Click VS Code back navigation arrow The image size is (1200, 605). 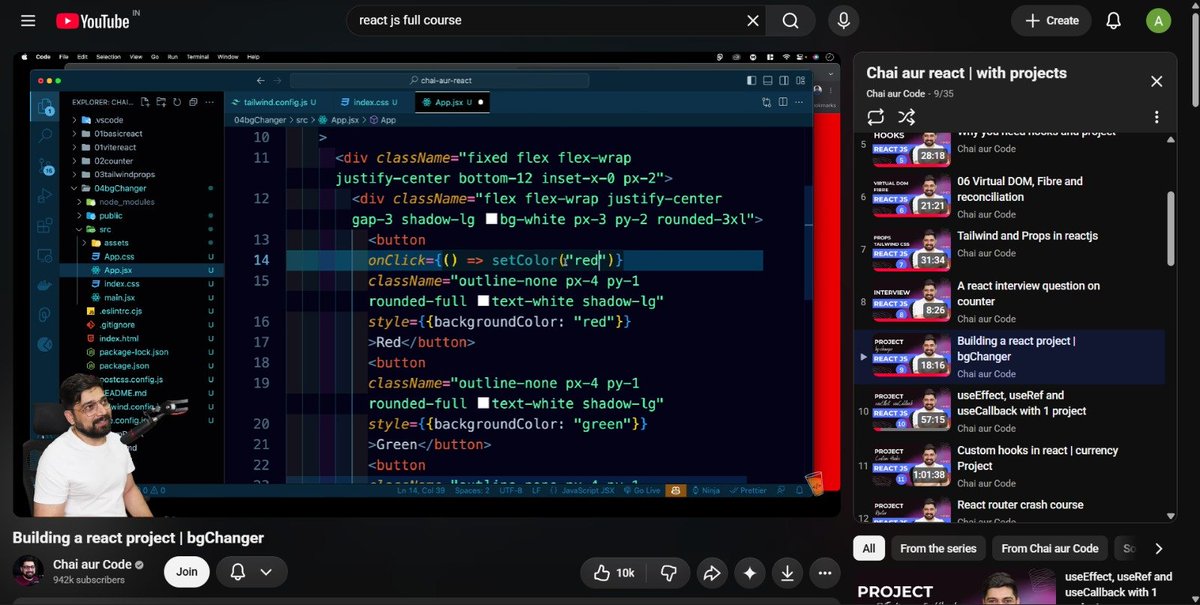tap(261, 80)
